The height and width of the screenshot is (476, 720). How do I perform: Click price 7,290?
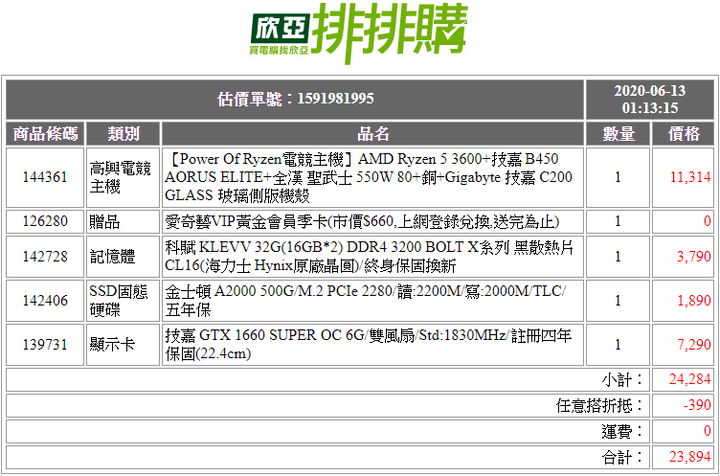(x=694, y=344)
